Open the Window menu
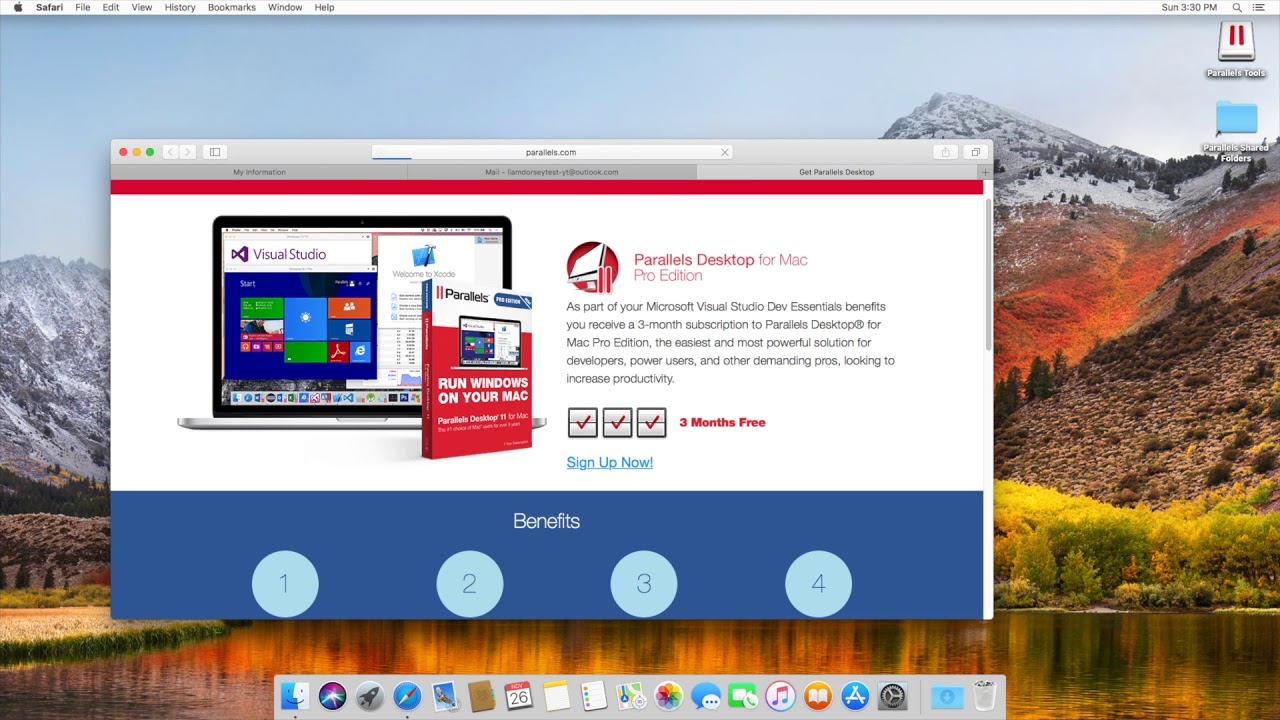This screenshot has width=1280, height=720. (x=285, y=7)
